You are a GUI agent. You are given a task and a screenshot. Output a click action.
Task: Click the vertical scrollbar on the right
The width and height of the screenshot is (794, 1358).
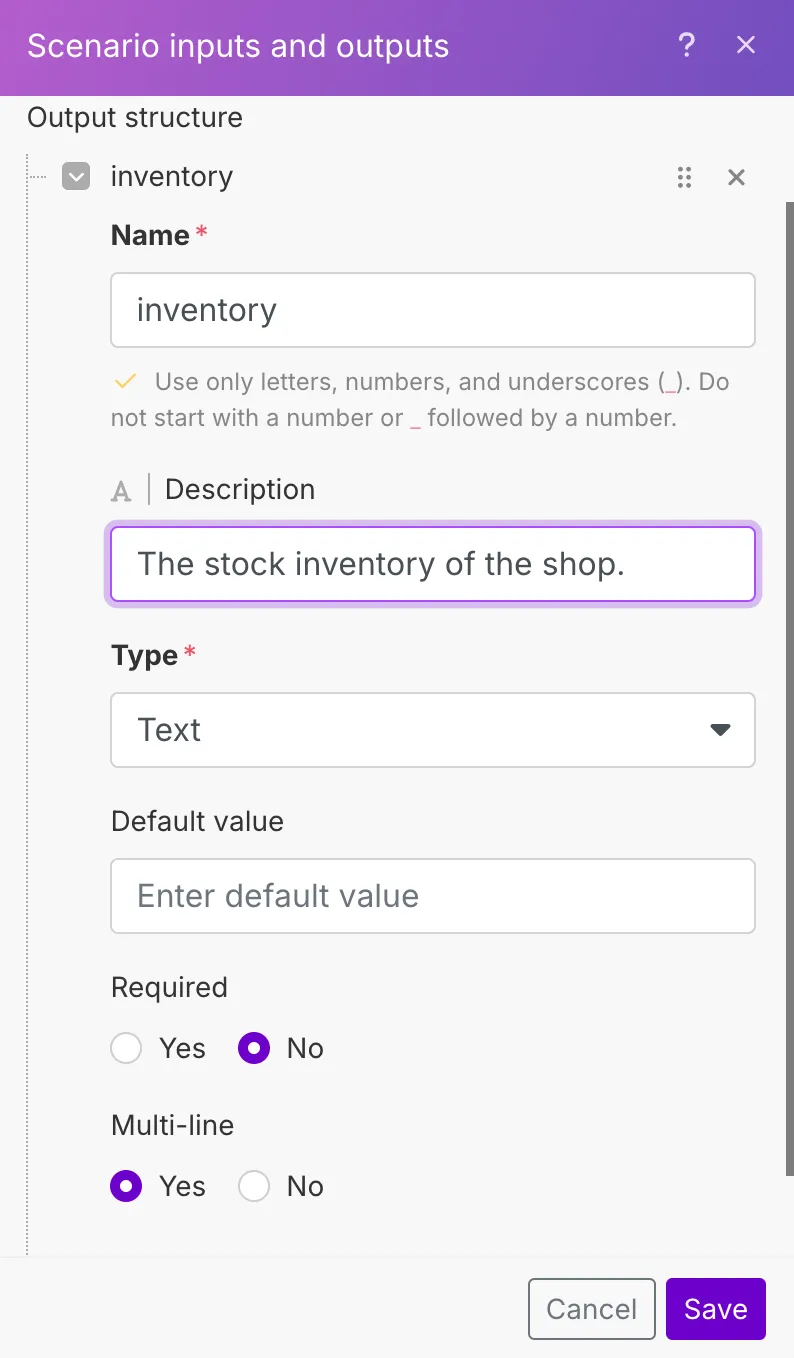pos(789,689)
